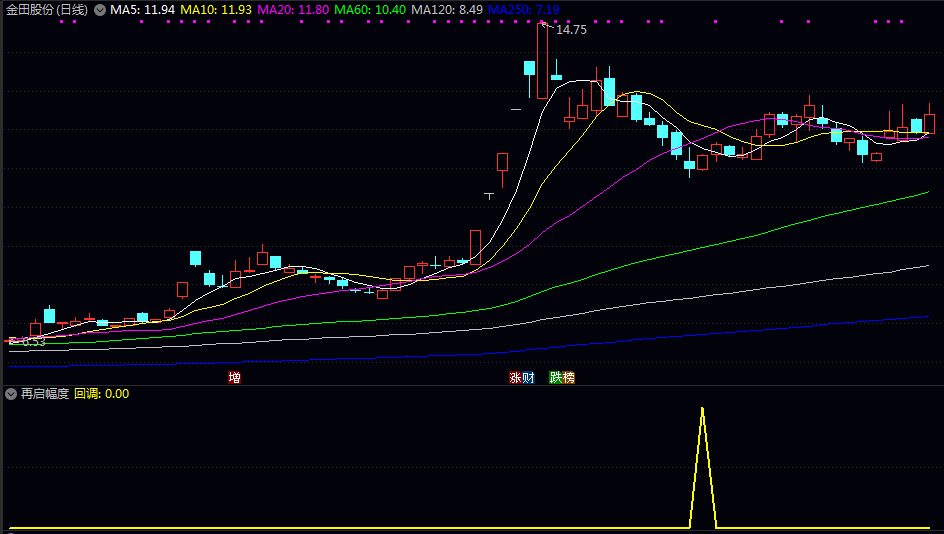This screenshot has height=534, width=944.
Task: Click the 6.53 low price annotation
Action: click(30, 342)
